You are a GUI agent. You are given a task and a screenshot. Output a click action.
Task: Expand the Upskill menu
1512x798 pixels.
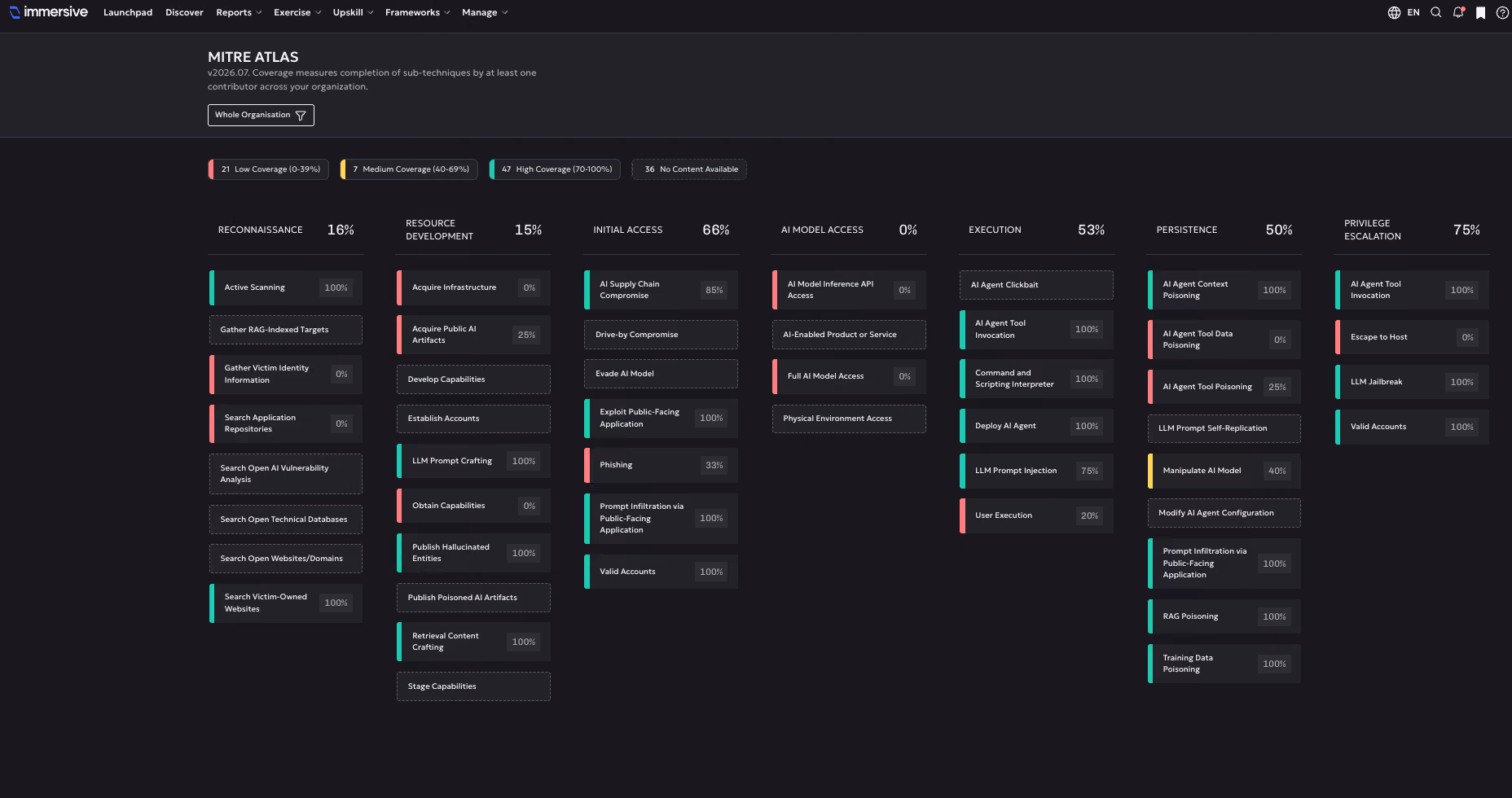pyautogui.click(x=353, y=12)
